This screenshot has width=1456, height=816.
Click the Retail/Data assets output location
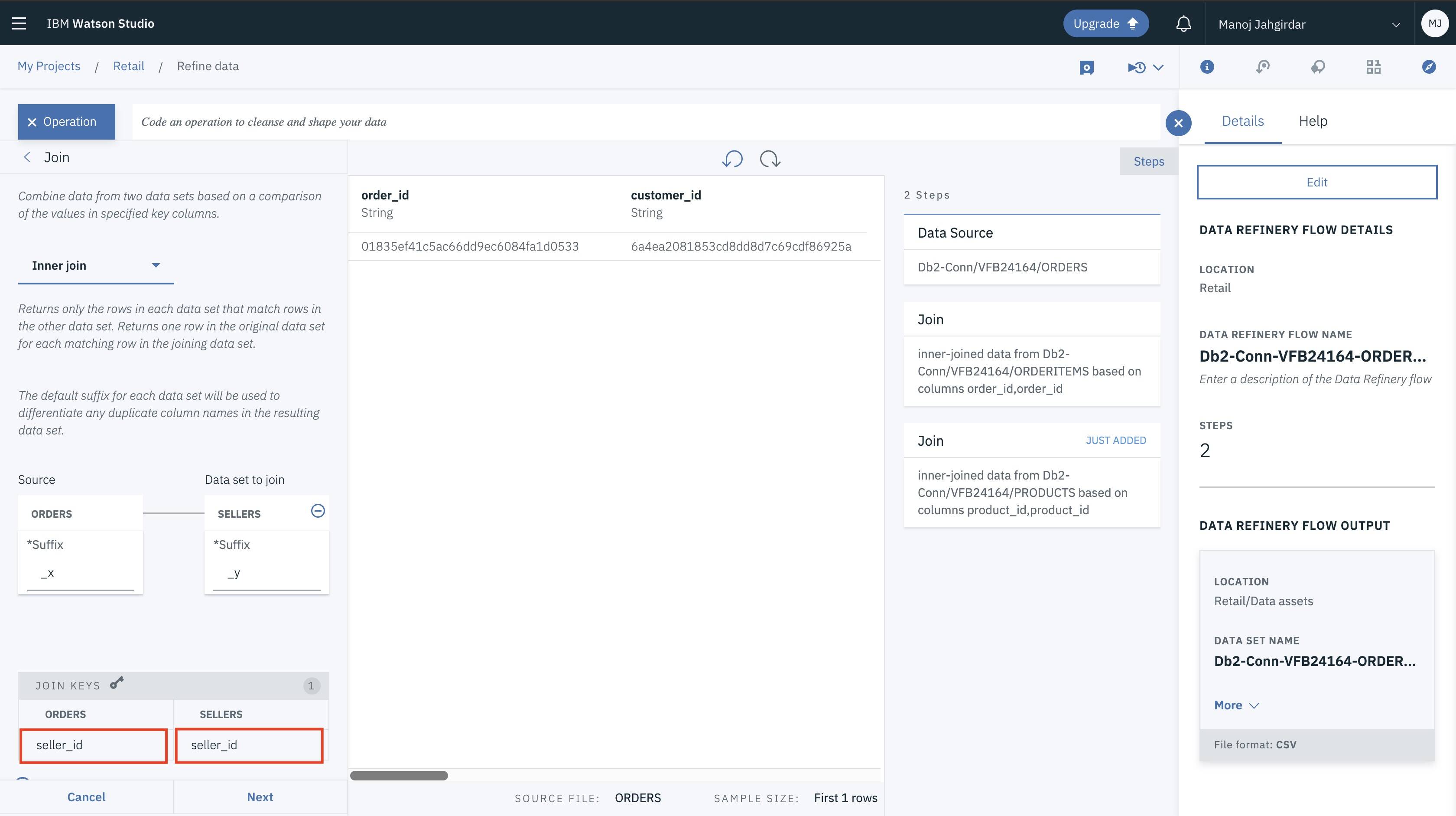1263,601
